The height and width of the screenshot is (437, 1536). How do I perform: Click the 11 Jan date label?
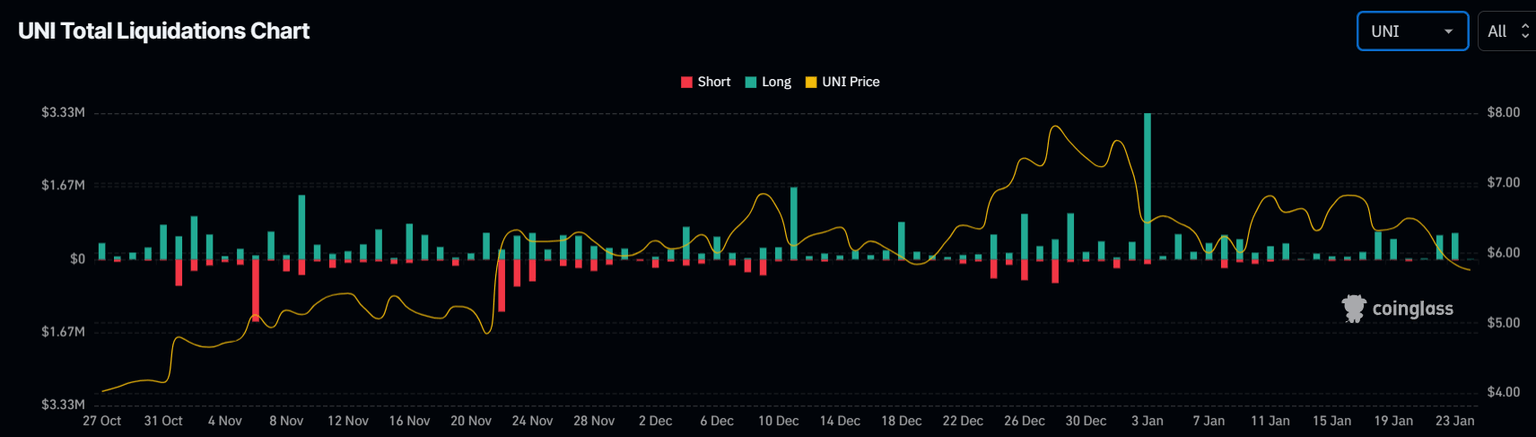tap(1270, 421)
